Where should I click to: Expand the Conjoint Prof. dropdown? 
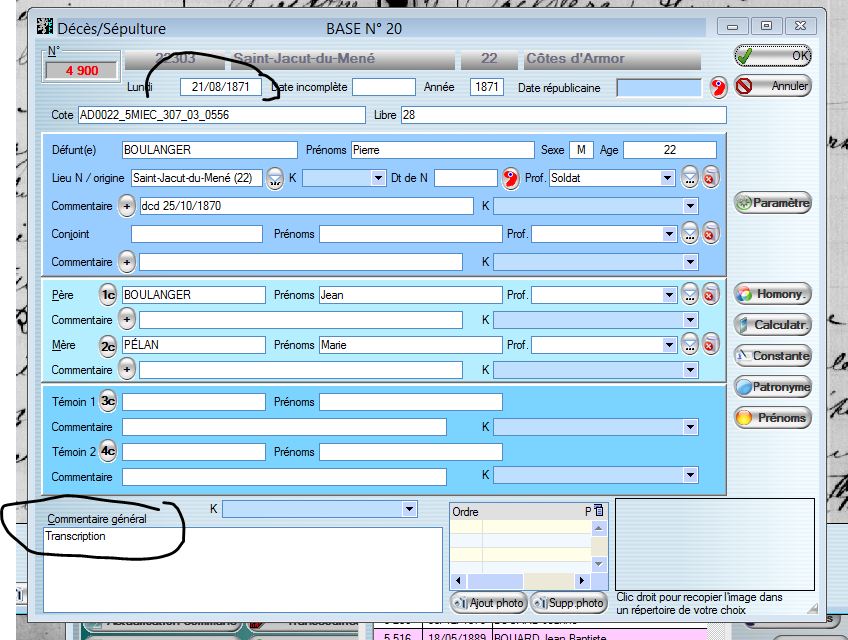tap(668, 234)
